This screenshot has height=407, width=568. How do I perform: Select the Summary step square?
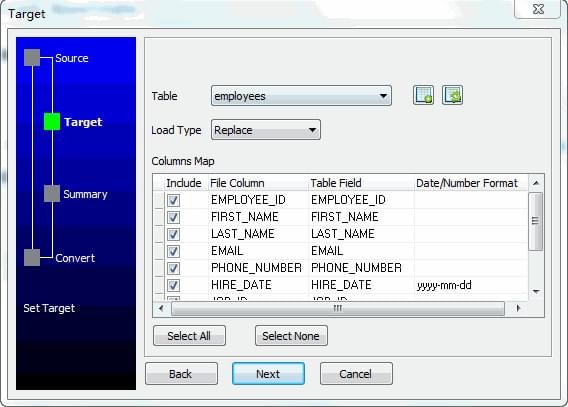tap(52, 194)
